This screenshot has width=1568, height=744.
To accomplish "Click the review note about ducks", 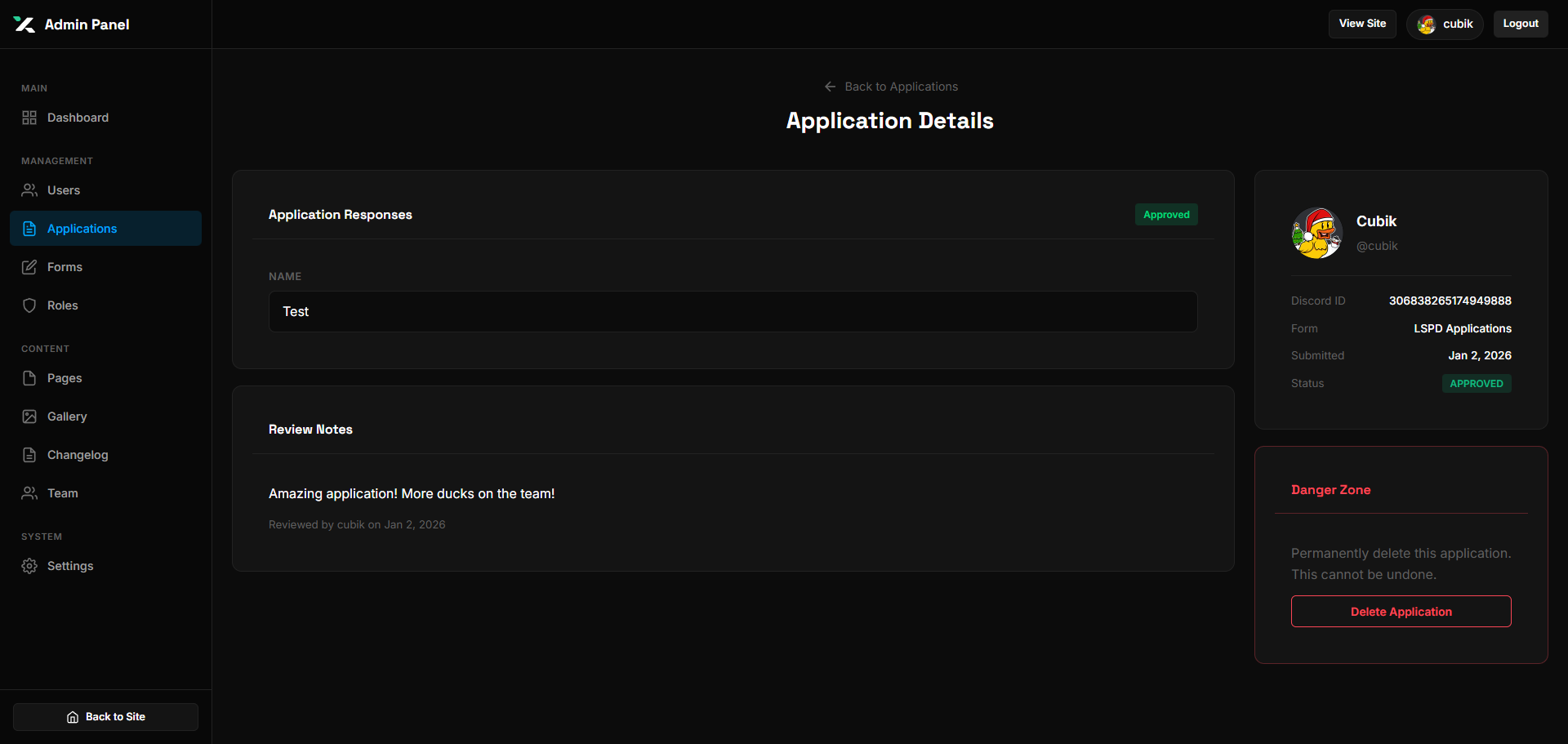I will (x=412, y=493).
